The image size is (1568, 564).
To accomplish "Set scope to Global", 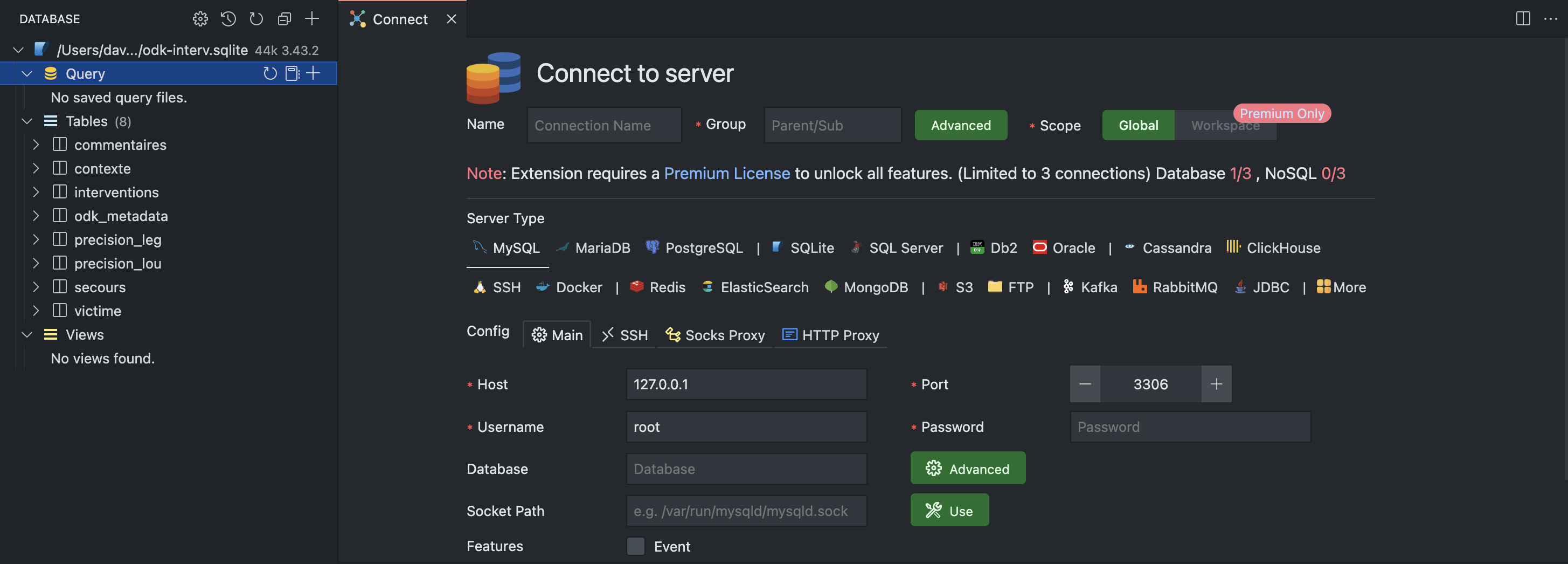I will click(x=1137, y=126).
